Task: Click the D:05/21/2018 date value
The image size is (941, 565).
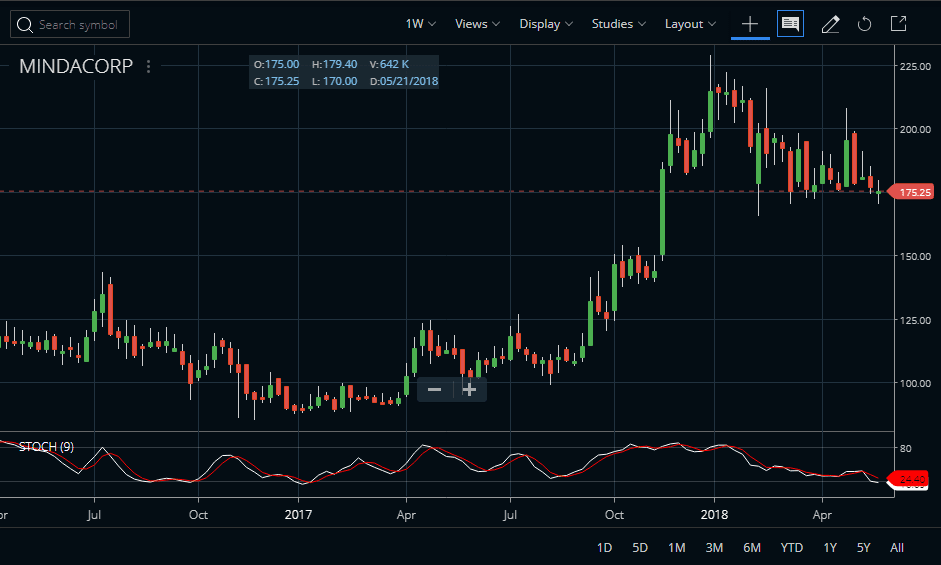Action: 404,81
